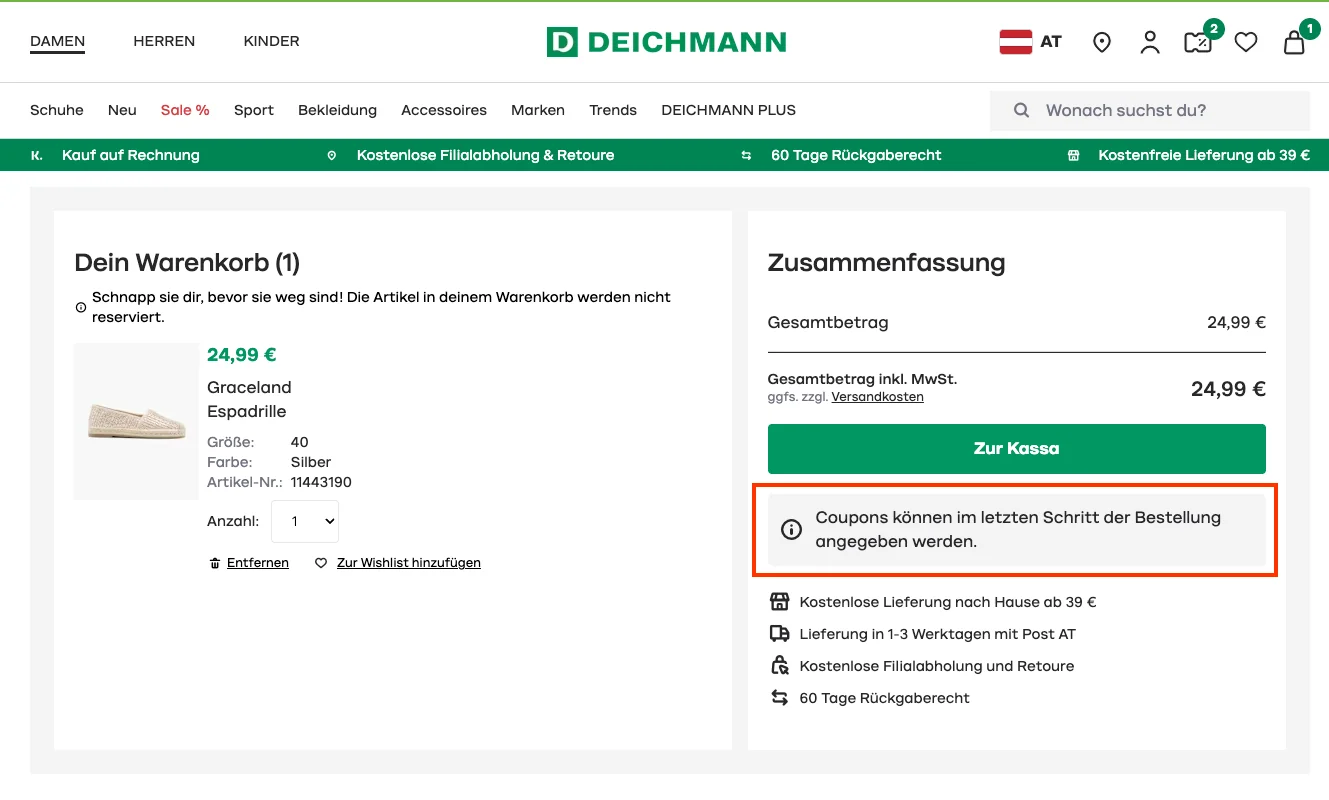Open the Accessoires menu item
1329x800 pixels.
point(444,110)
